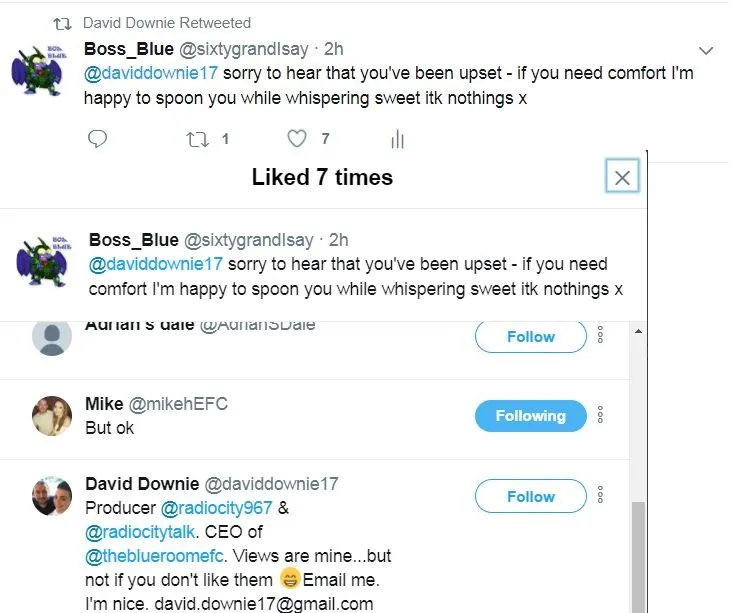Follow Adrian's dale account
Image resolution: width=732 pixels, height=613 pixels.
tap(530, 337)
